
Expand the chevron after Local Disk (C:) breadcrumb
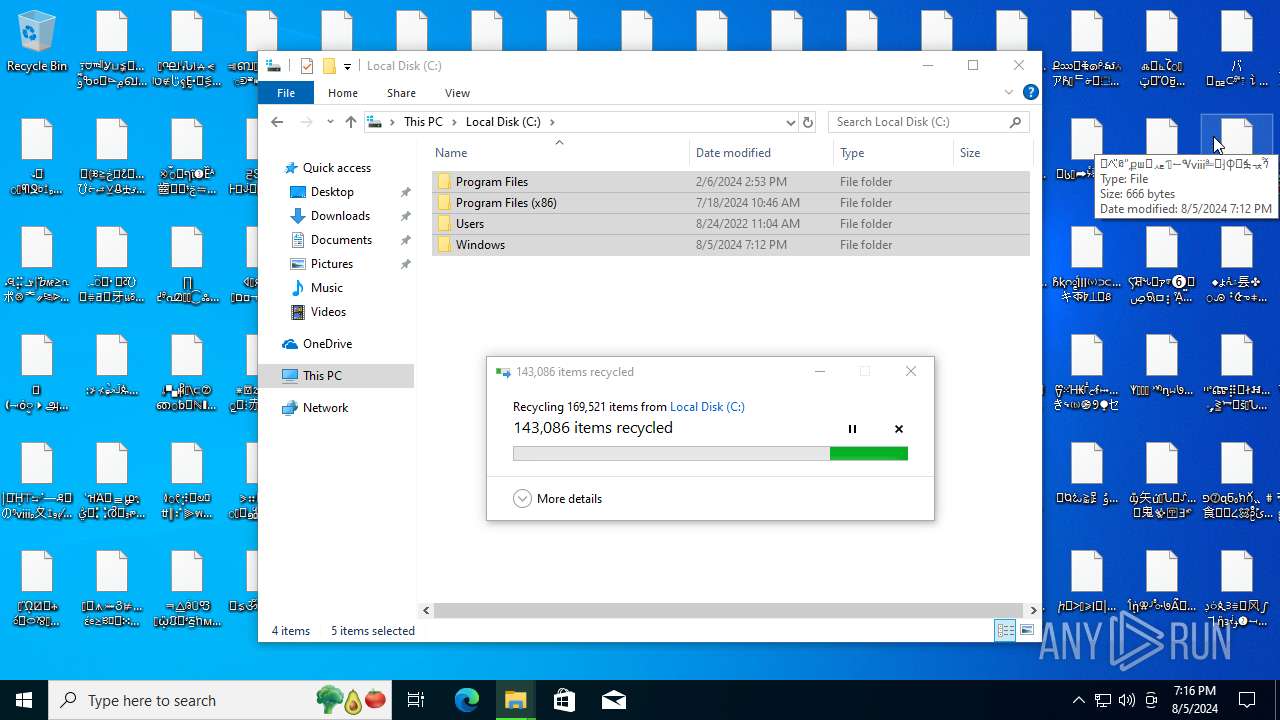[552, 122]
